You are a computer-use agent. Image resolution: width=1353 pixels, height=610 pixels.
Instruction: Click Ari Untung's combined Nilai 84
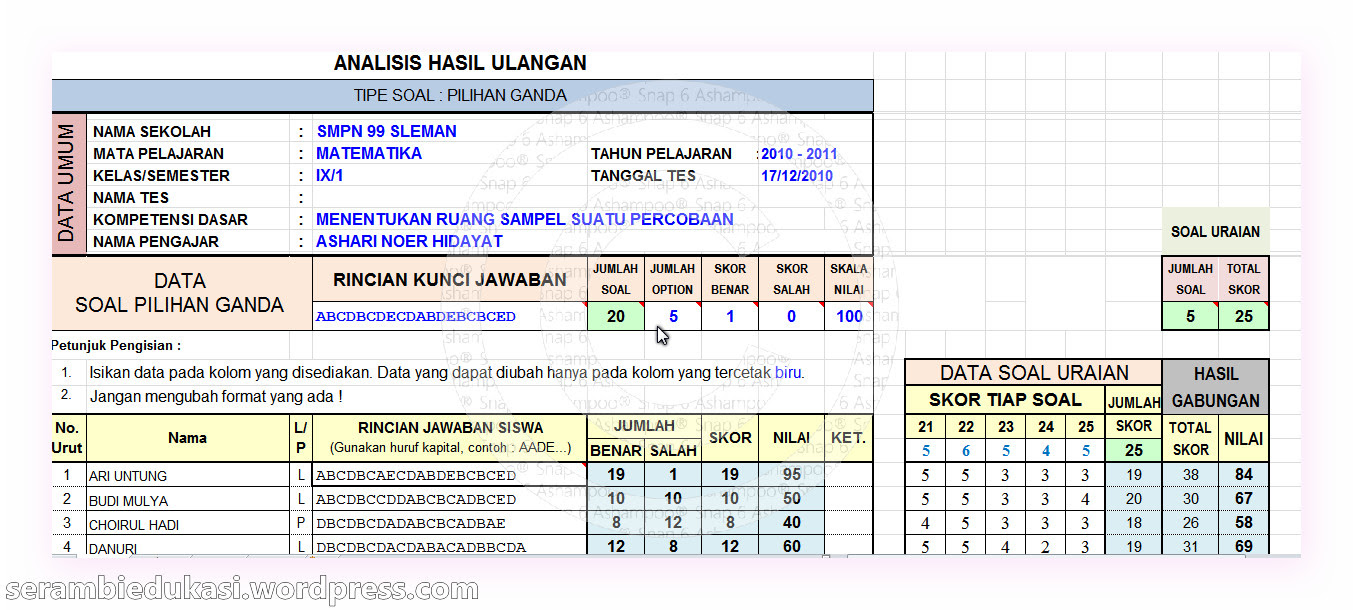(1244, 475)
